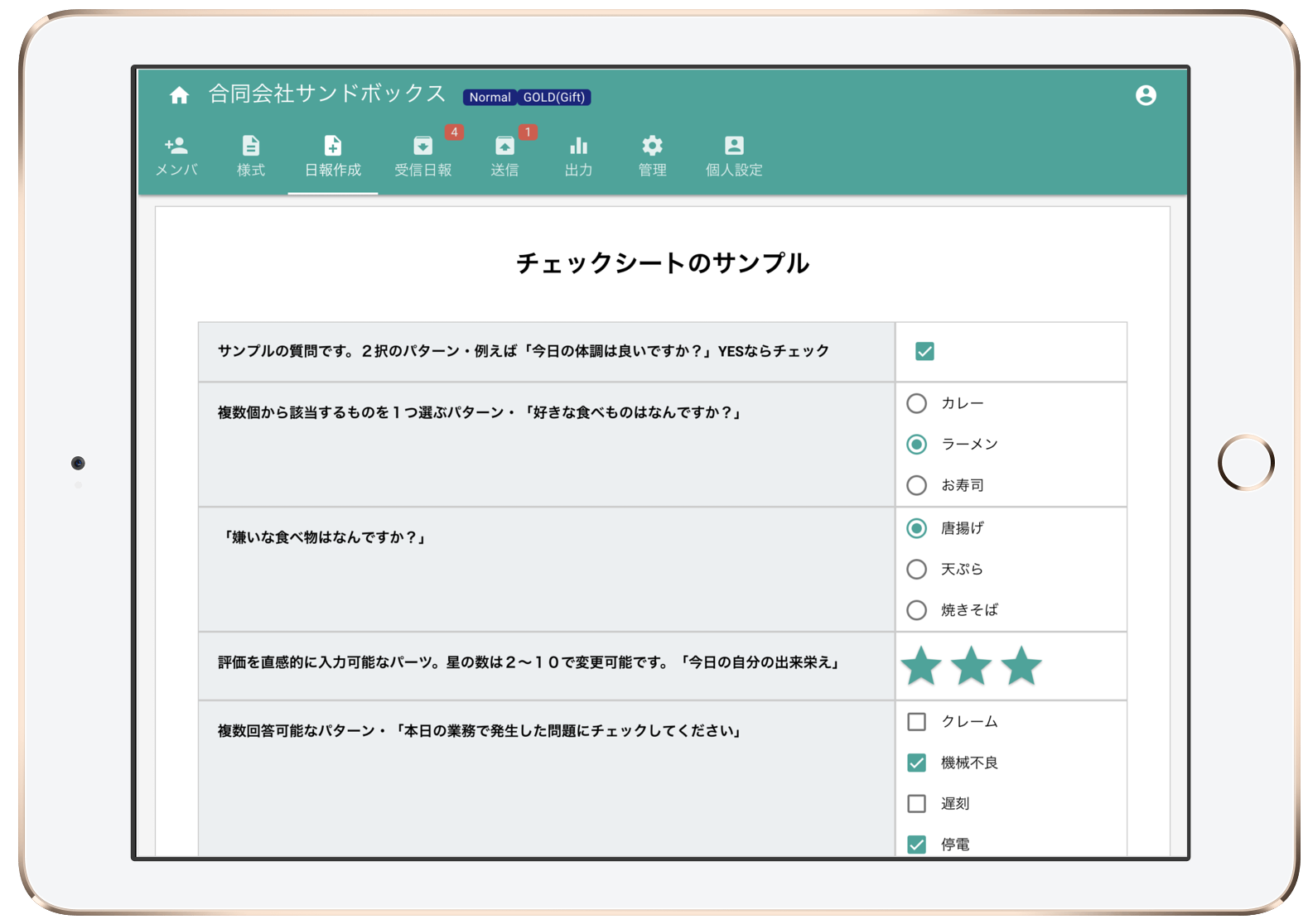Select the お寿司 radio option

tap(916, 485)
